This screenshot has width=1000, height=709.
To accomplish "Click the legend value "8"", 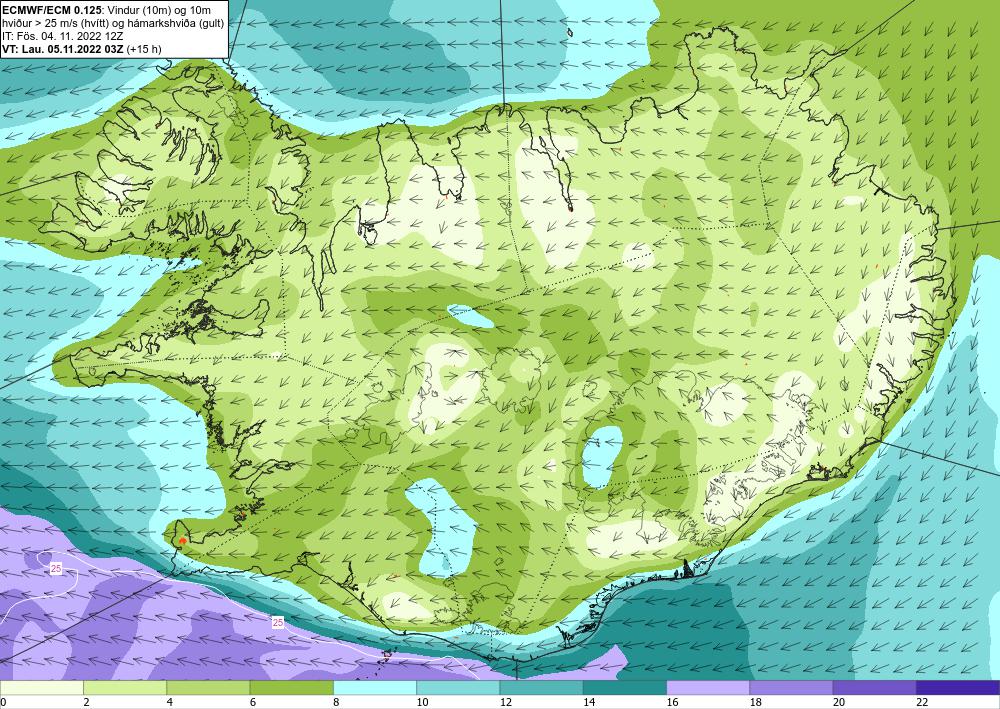I will click(336, 703).
